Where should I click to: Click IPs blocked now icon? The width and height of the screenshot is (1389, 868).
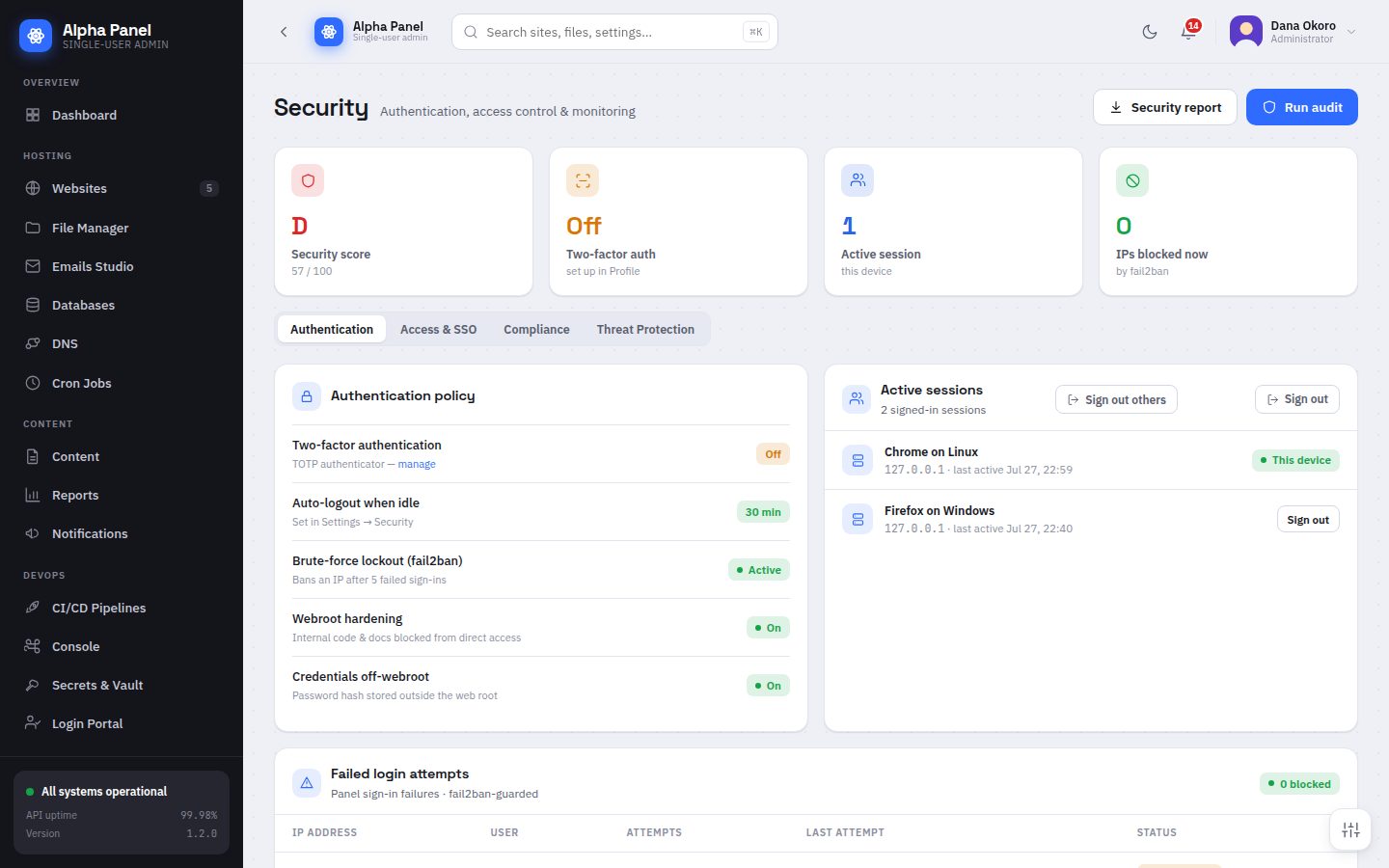point(1132,180)
